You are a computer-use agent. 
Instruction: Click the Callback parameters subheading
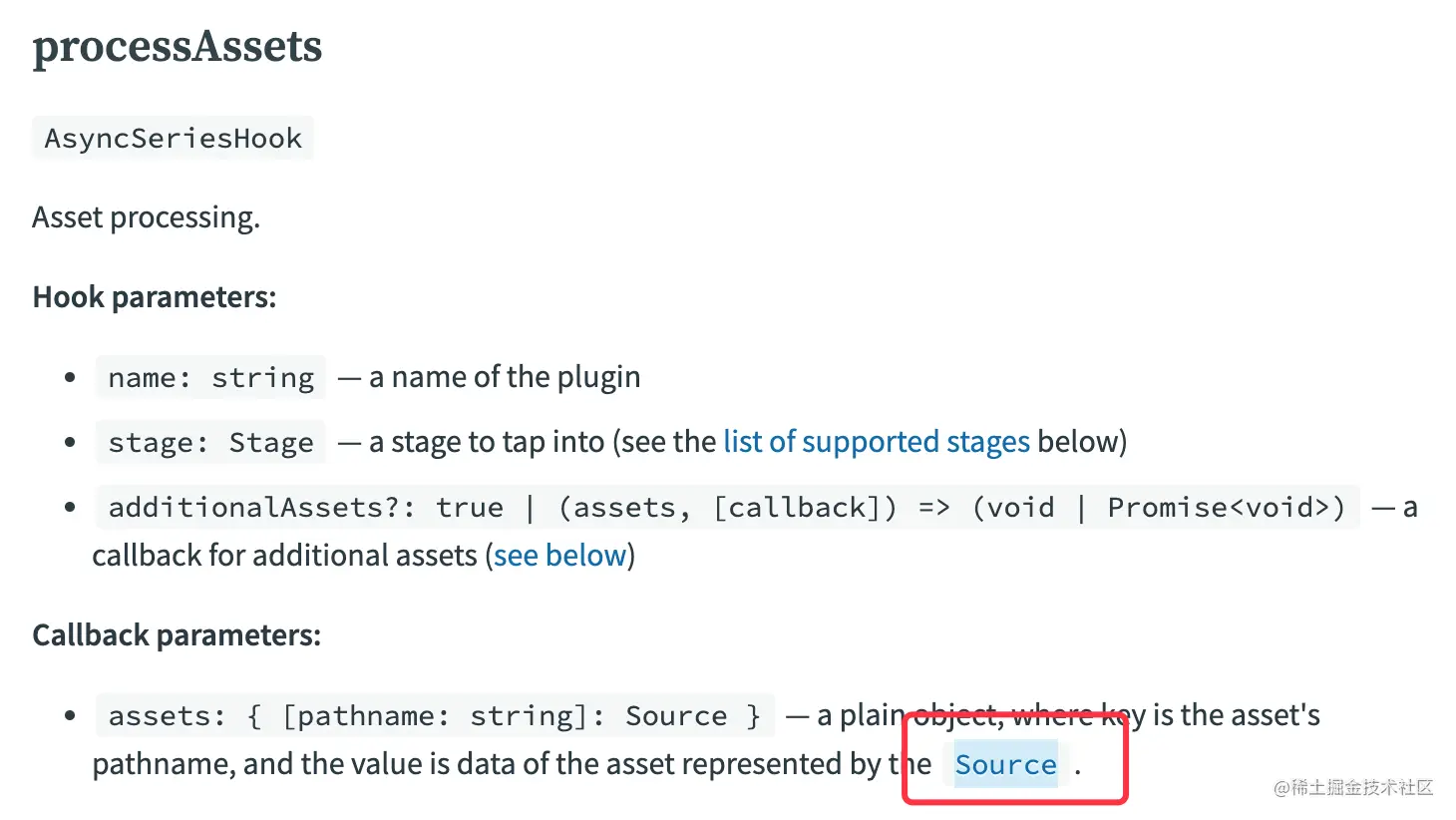point(177,635)
